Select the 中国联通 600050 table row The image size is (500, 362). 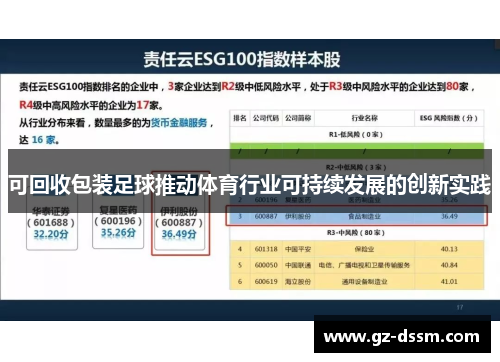point(357,265)
